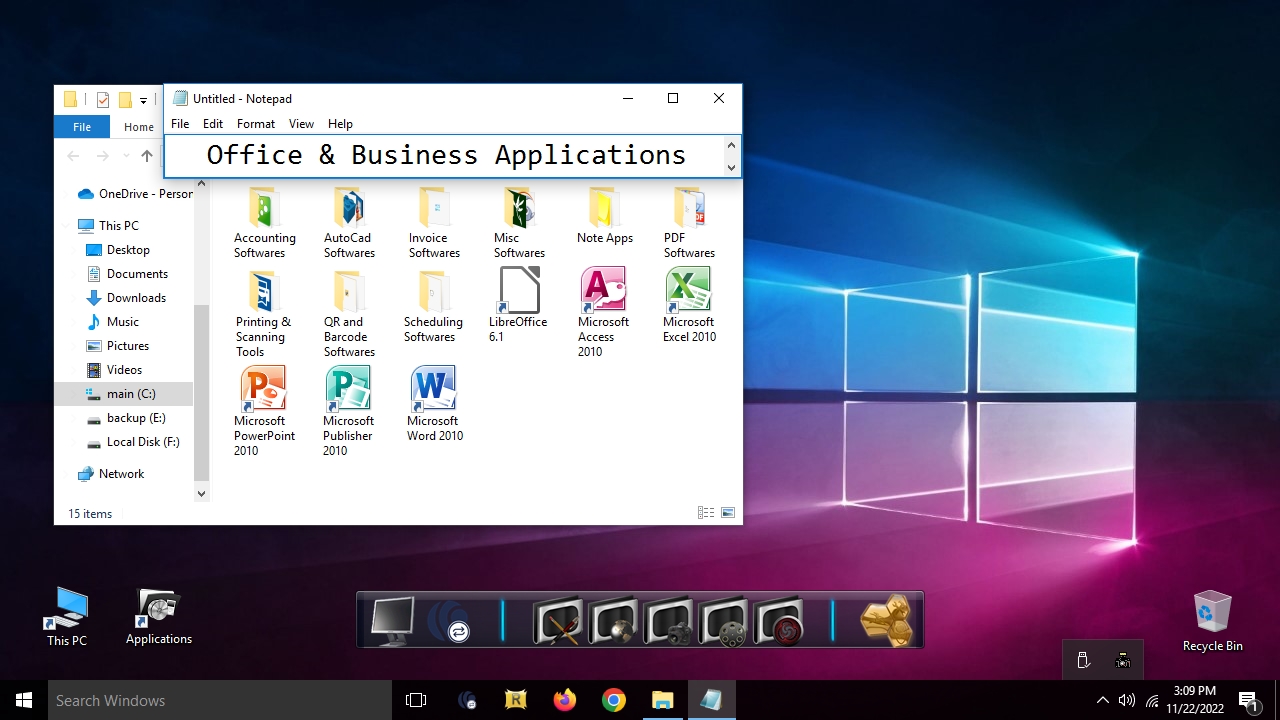Open the Quick Access Toolbar dropdown arrow
Viewport: 1280px width, 720px height.
click(x=143, y=100)
